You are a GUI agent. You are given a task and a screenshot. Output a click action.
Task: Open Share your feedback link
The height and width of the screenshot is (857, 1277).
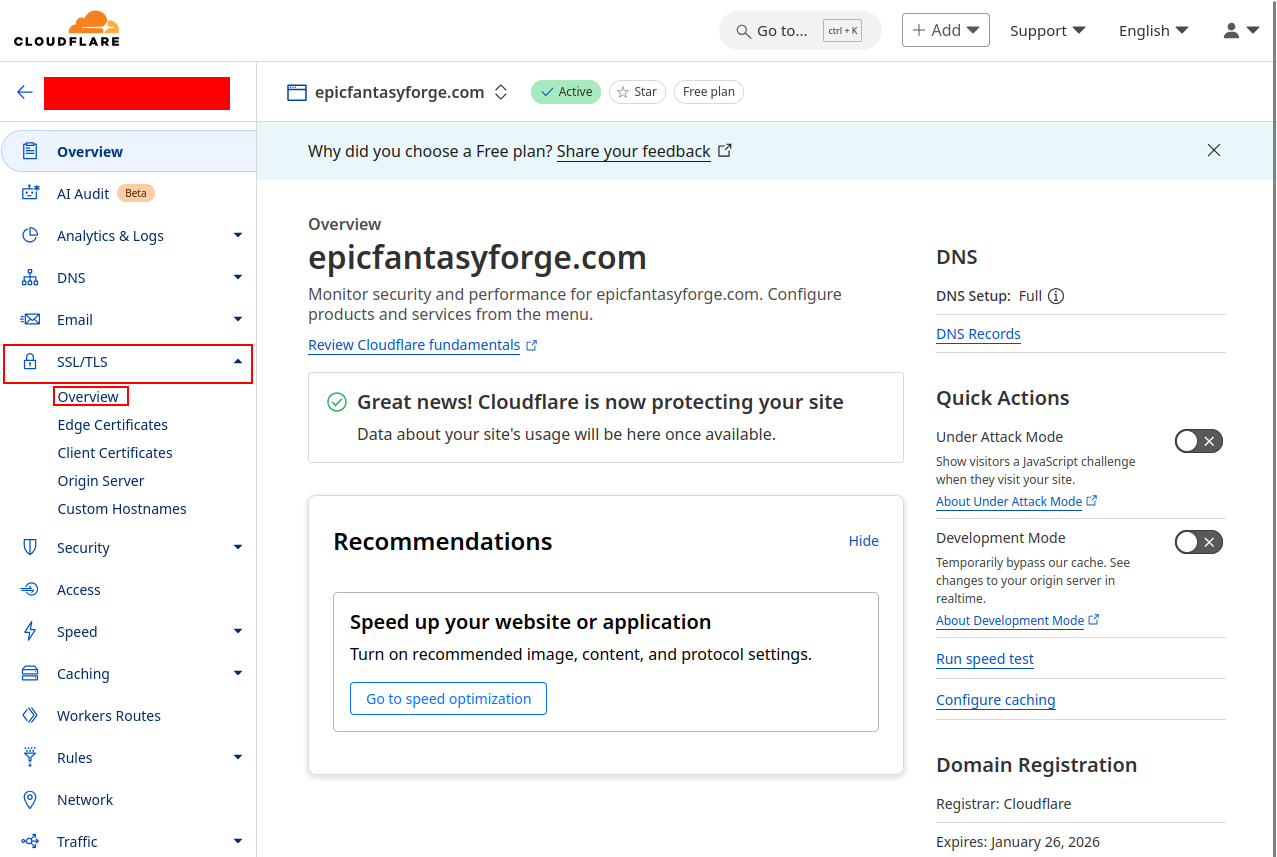point(634,151)
